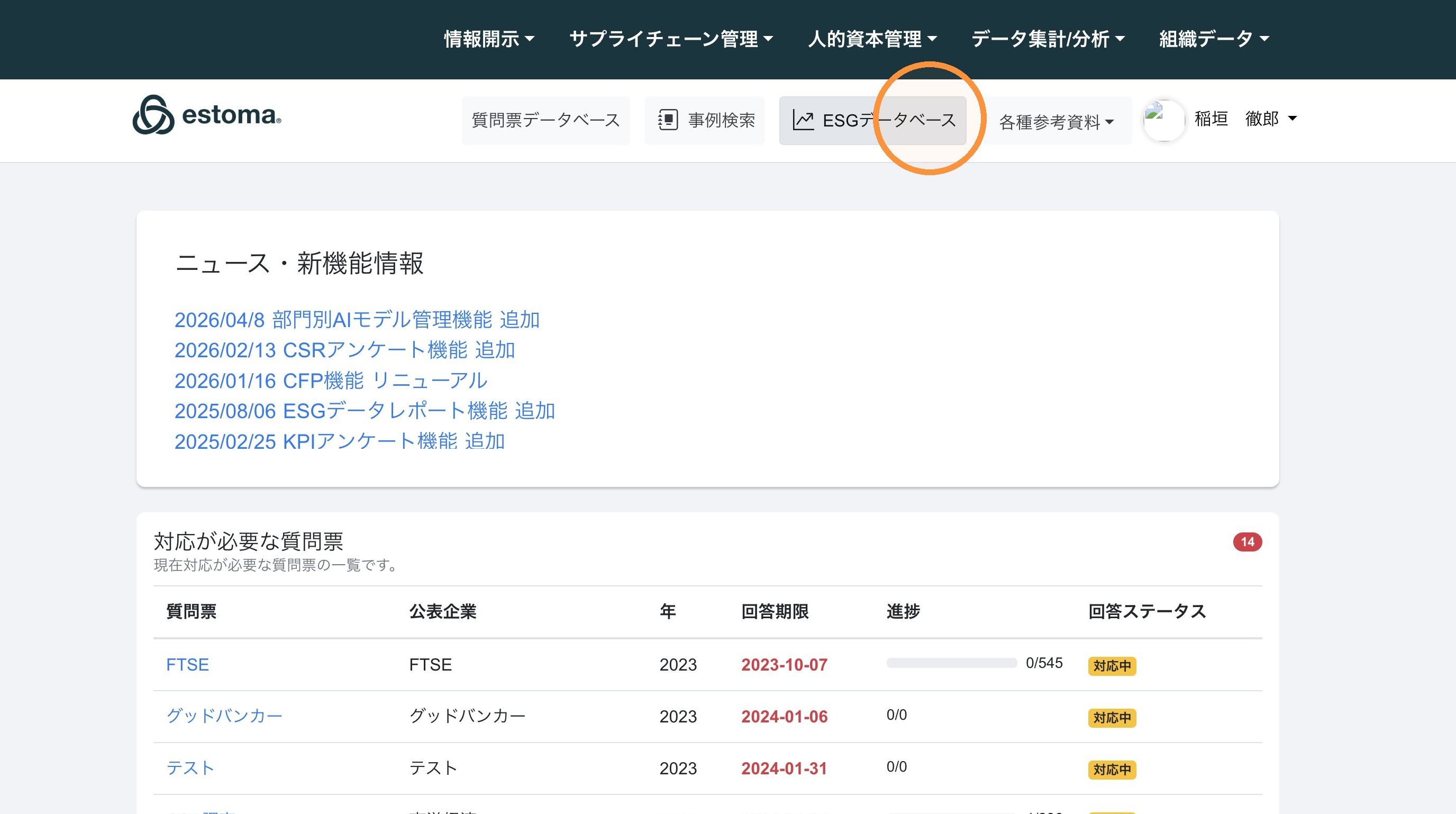Open the 組織データ dropdown

1214,39
